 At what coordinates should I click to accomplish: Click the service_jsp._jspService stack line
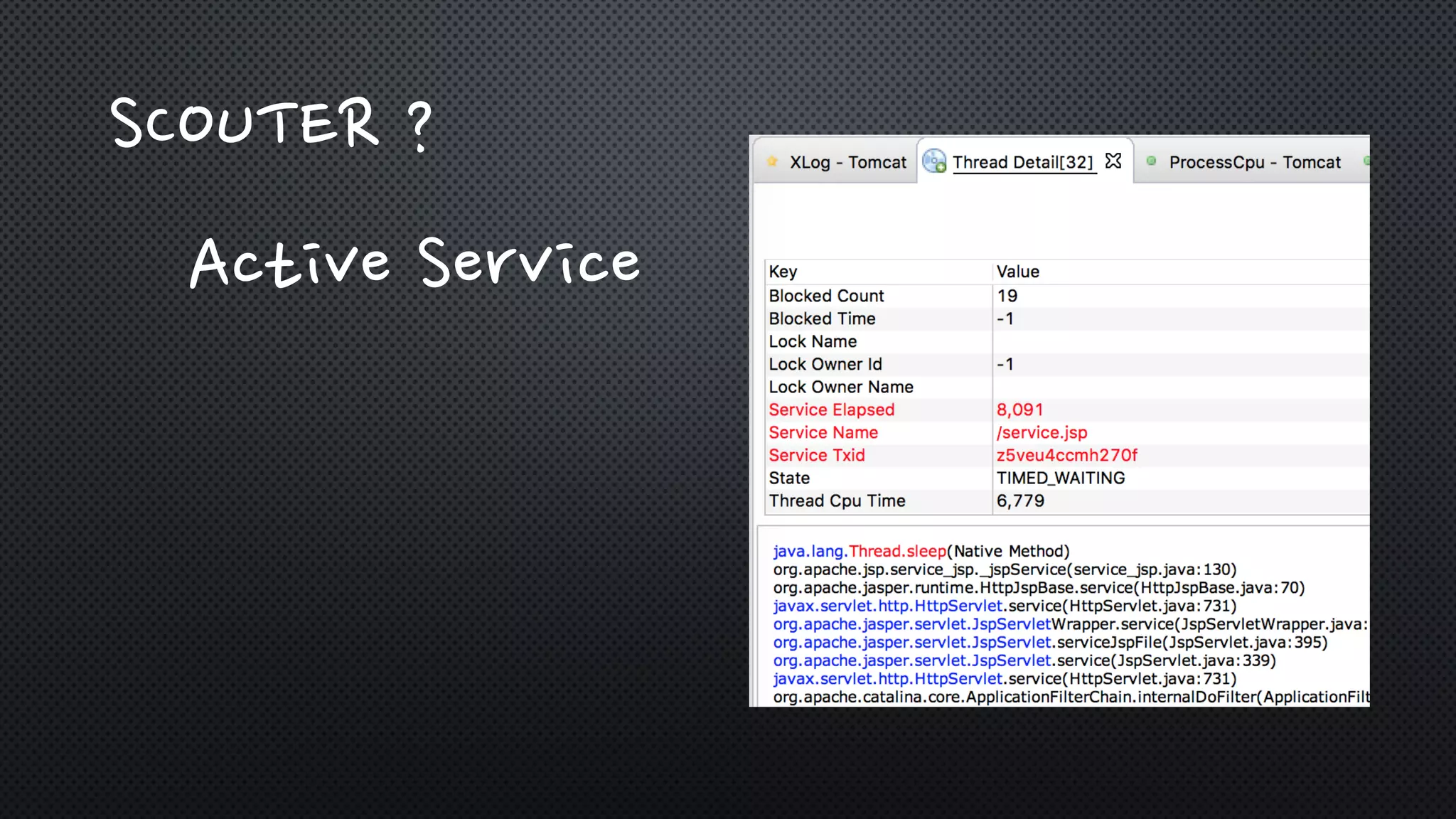[1005, 569]
